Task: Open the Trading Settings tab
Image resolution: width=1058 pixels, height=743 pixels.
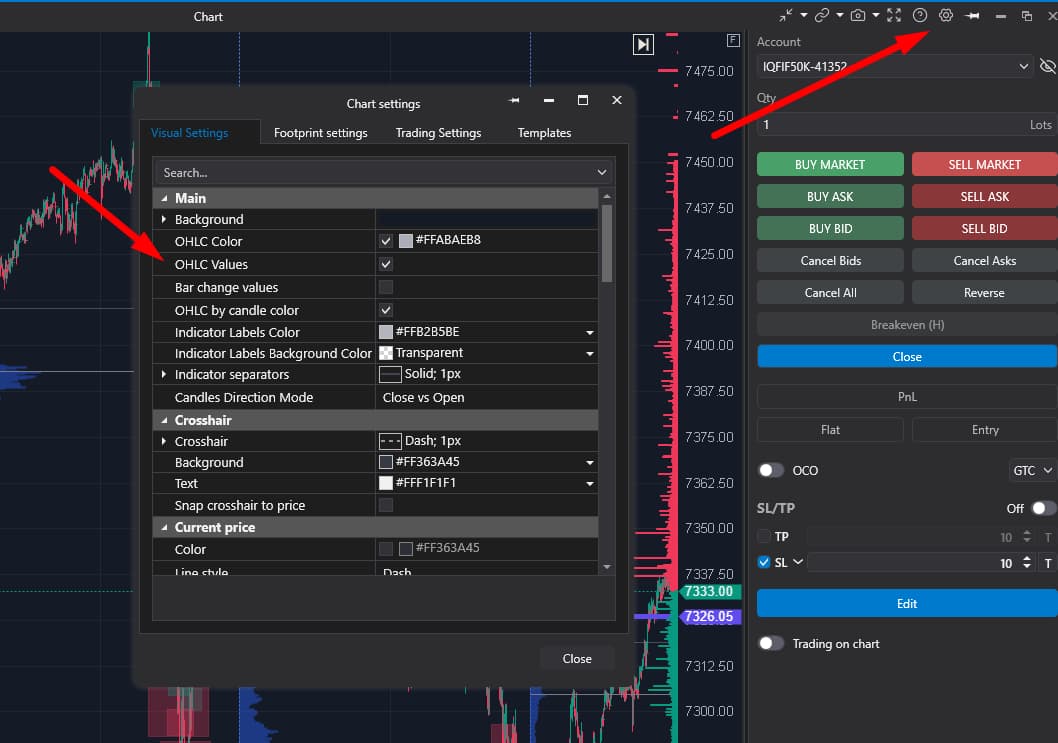Action: (439, 133)
